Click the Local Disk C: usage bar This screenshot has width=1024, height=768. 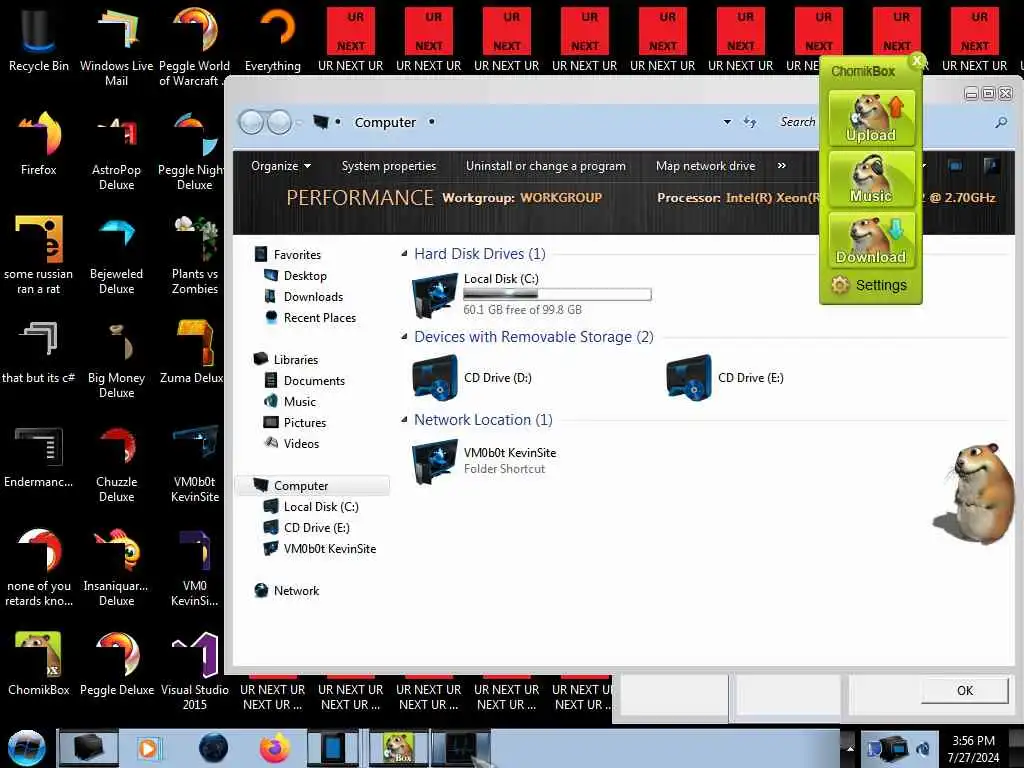pos(557,295)
